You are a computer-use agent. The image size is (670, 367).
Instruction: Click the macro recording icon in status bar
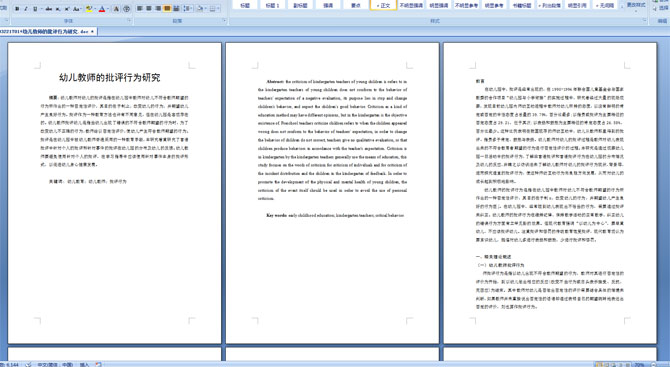98,364
